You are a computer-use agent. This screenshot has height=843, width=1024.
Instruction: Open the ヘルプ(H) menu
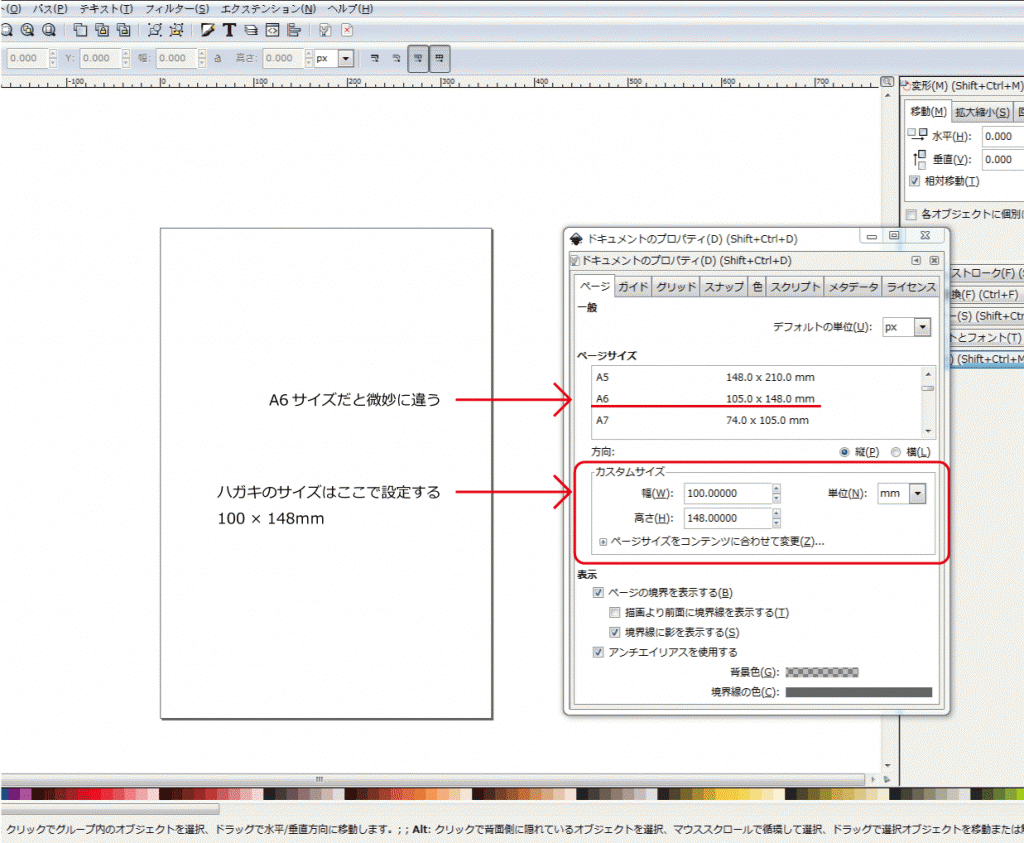[350, 9]
